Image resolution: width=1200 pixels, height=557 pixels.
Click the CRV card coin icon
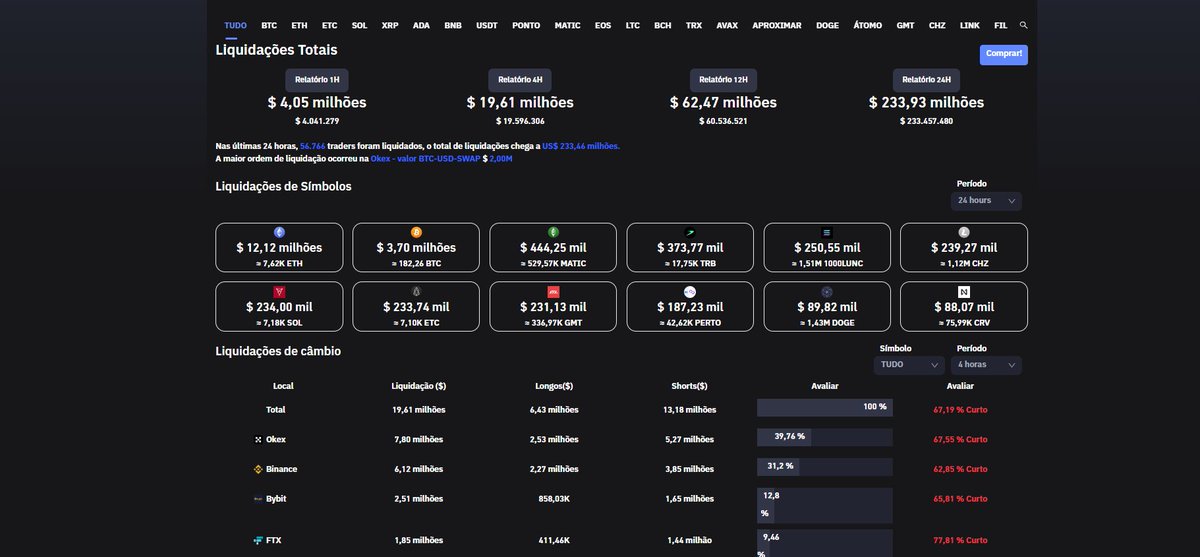click(x=964, y=291)
